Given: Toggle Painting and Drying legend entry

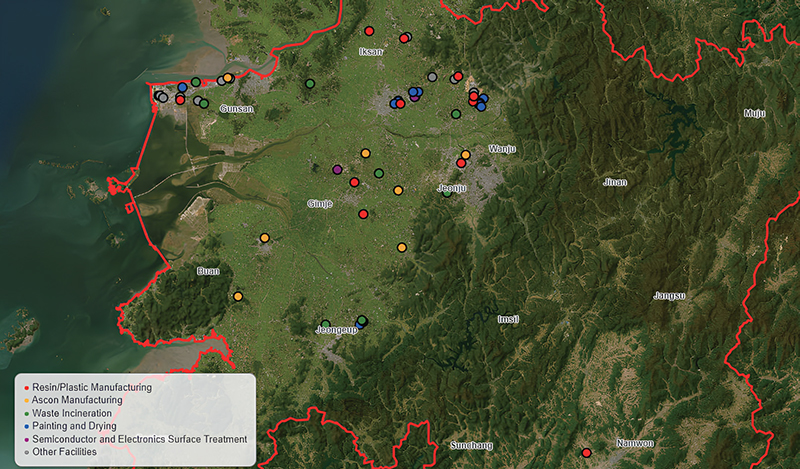Looking at the screenshot, I should pyautogui.click(x=70, y=426).
